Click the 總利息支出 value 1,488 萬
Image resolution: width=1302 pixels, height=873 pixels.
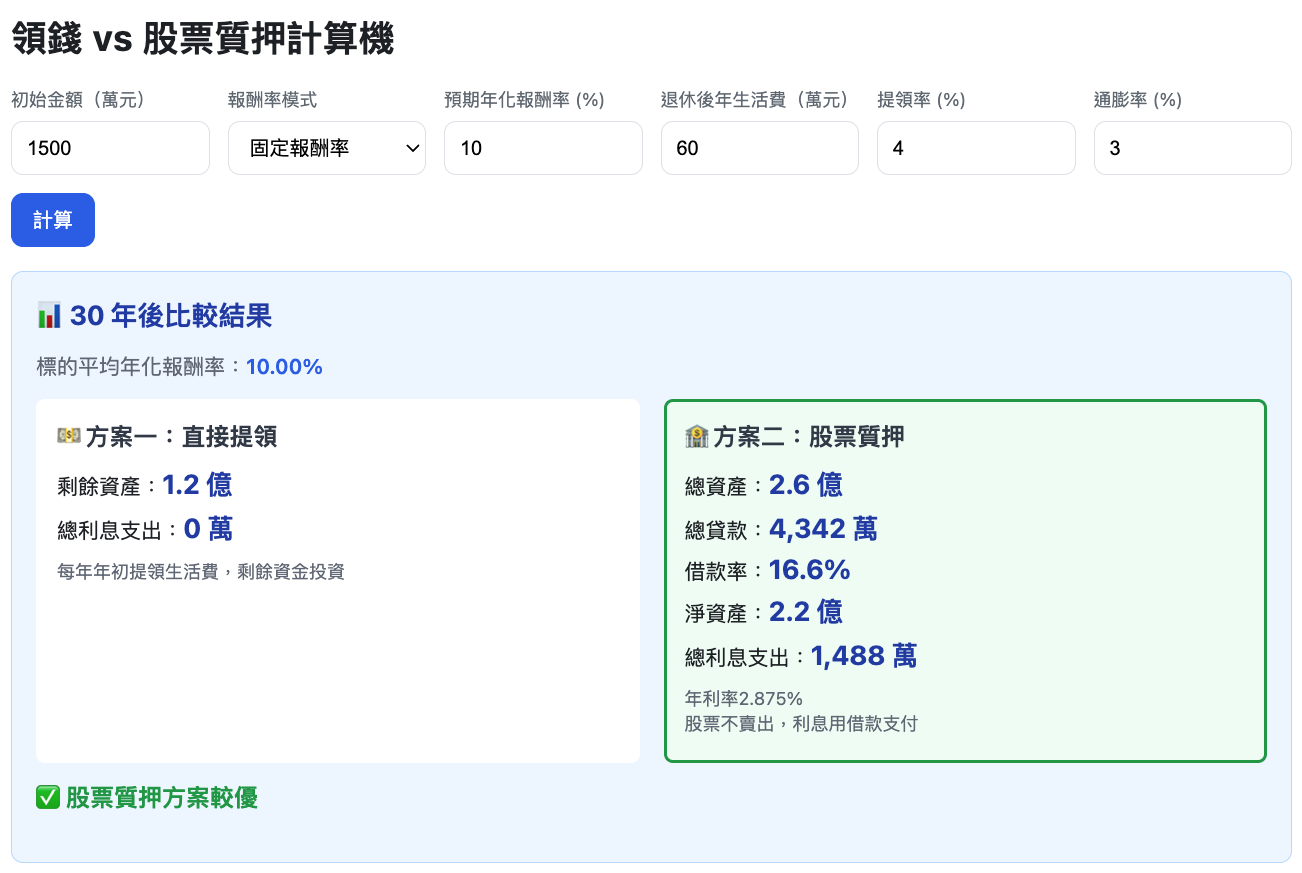(x=863, y=656)
